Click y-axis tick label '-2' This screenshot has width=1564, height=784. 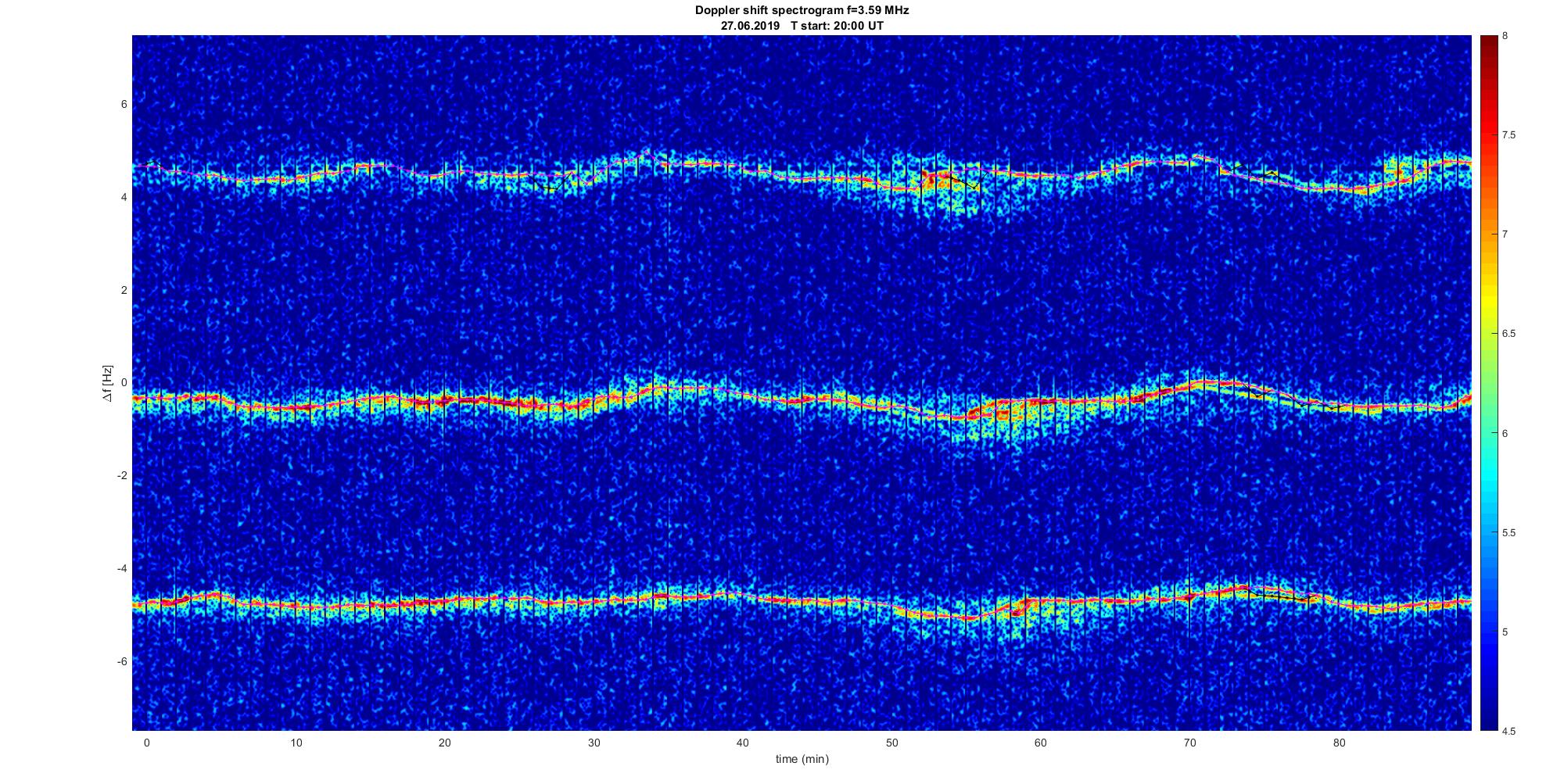click(x=122, y=476)
